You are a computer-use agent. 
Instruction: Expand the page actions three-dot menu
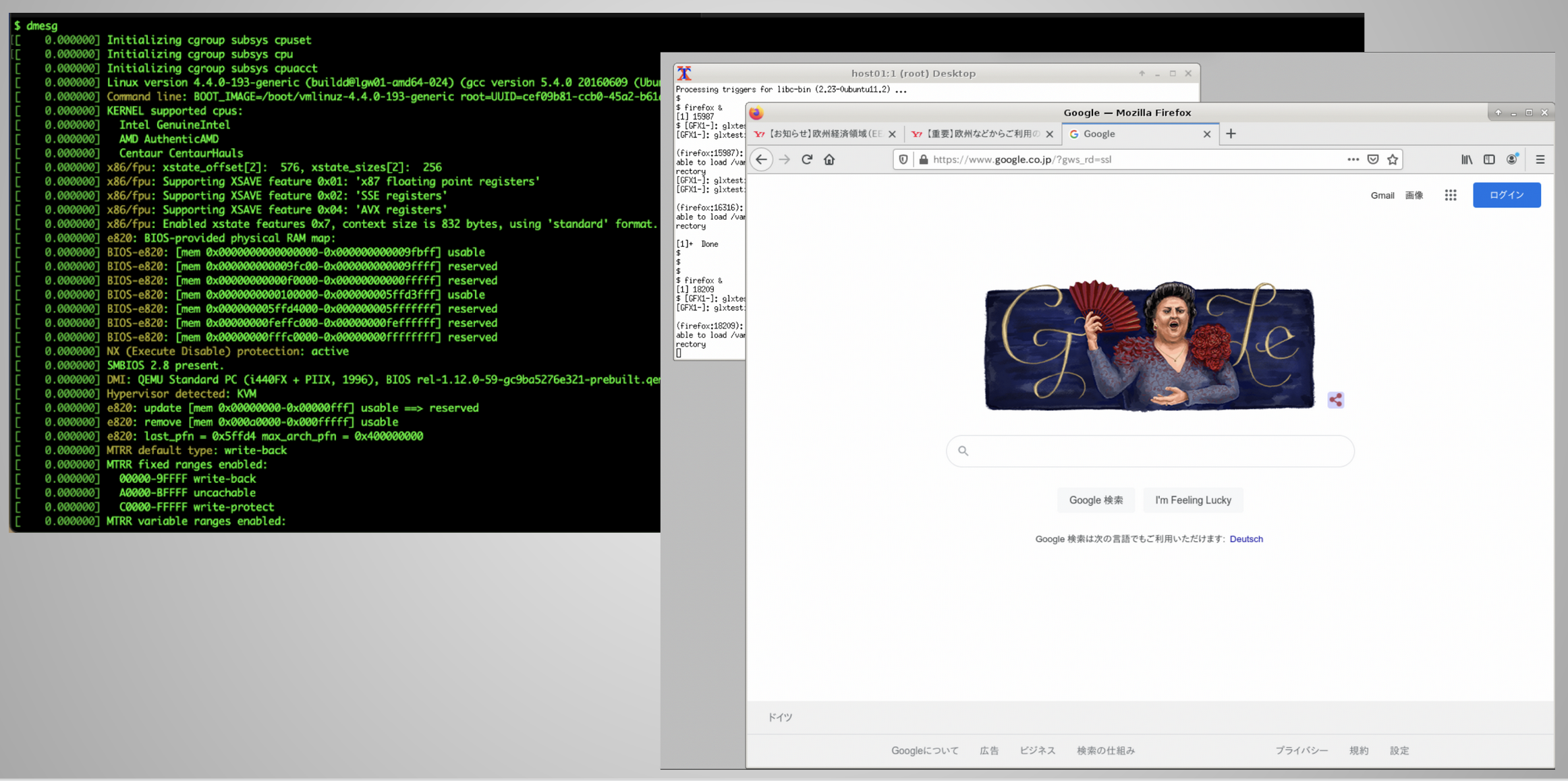pos(1353,160)
